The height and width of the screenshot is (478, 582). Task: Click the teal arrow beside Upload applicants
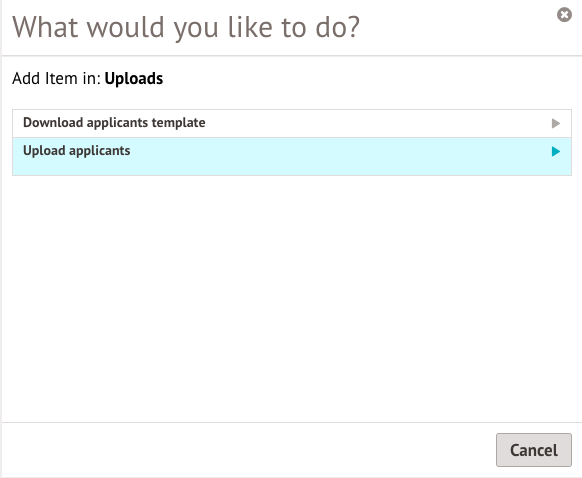[x=556, y=151]
